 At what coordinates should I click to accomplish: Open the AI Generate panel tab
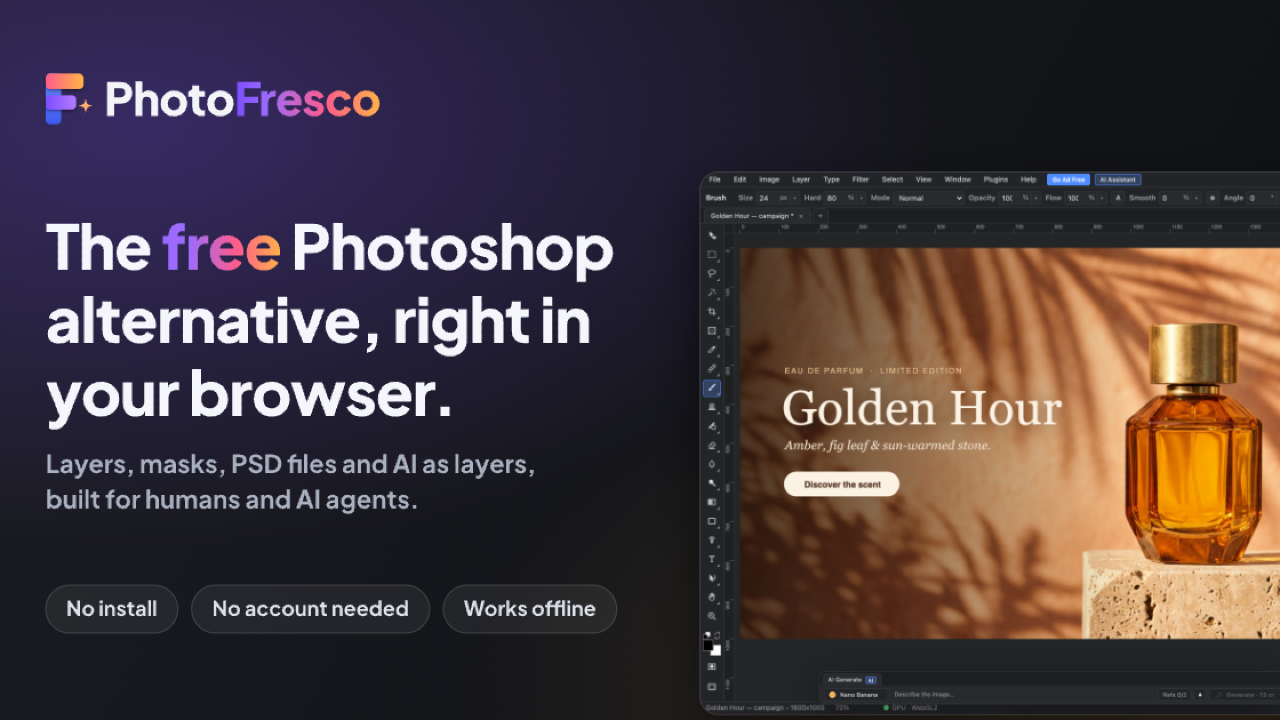pos(851,680)
